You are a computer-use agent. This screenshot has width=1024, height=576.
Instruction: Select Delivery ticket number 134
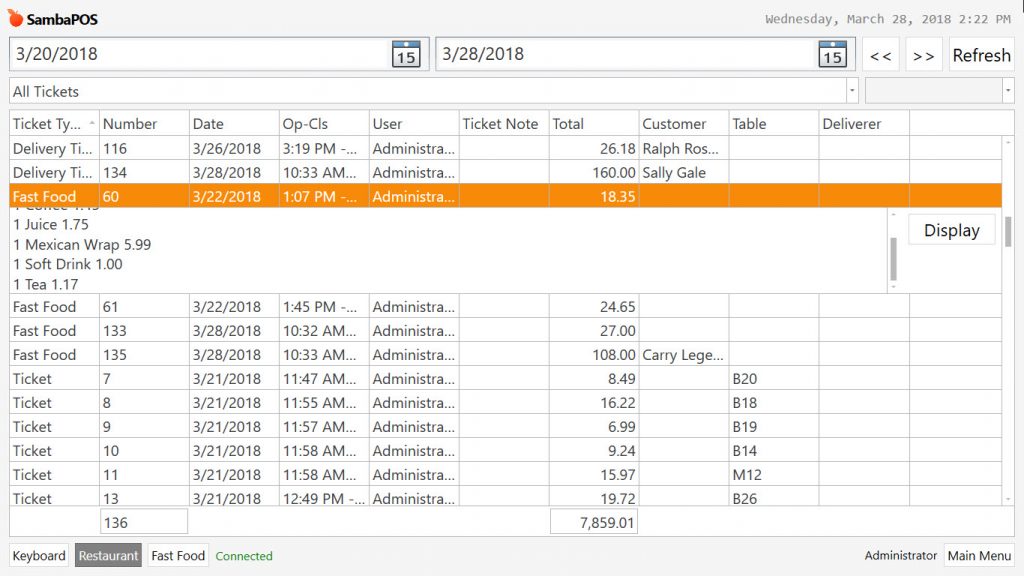(505, 172)
